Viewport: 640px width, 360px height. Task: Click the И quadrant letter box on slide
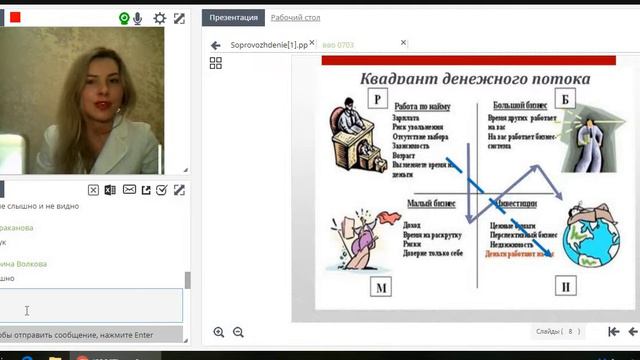click(x=566, y=286)
